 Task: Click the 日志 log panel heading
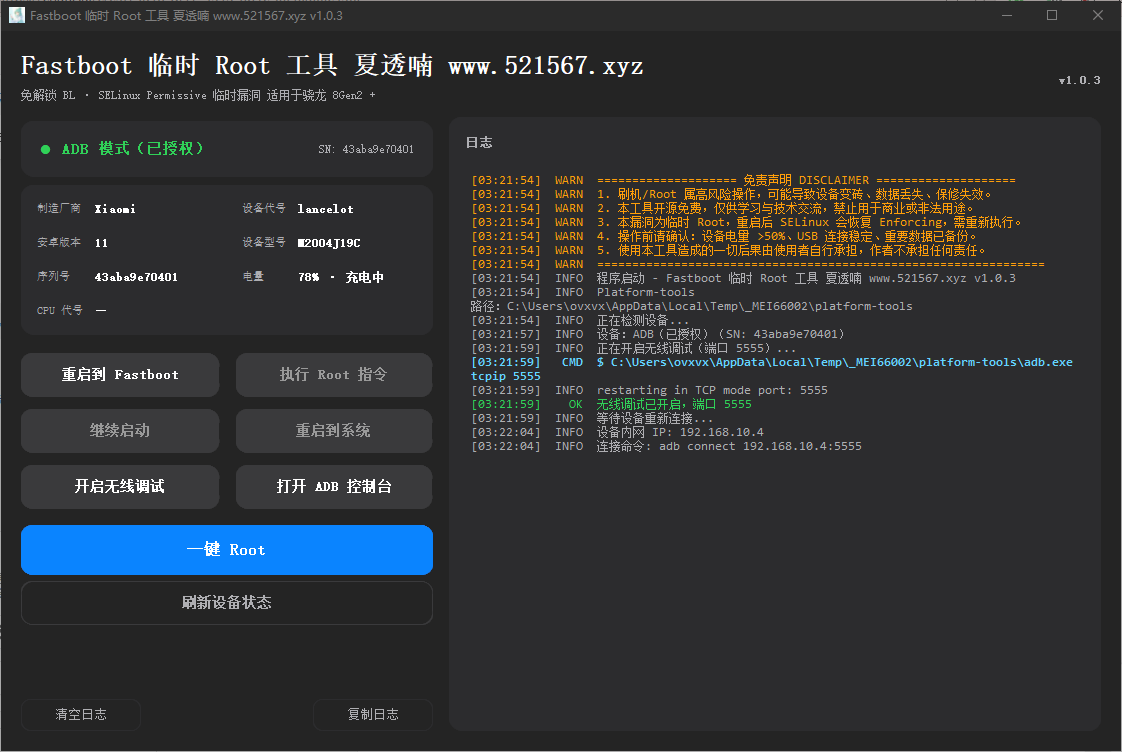pos(479,142)
